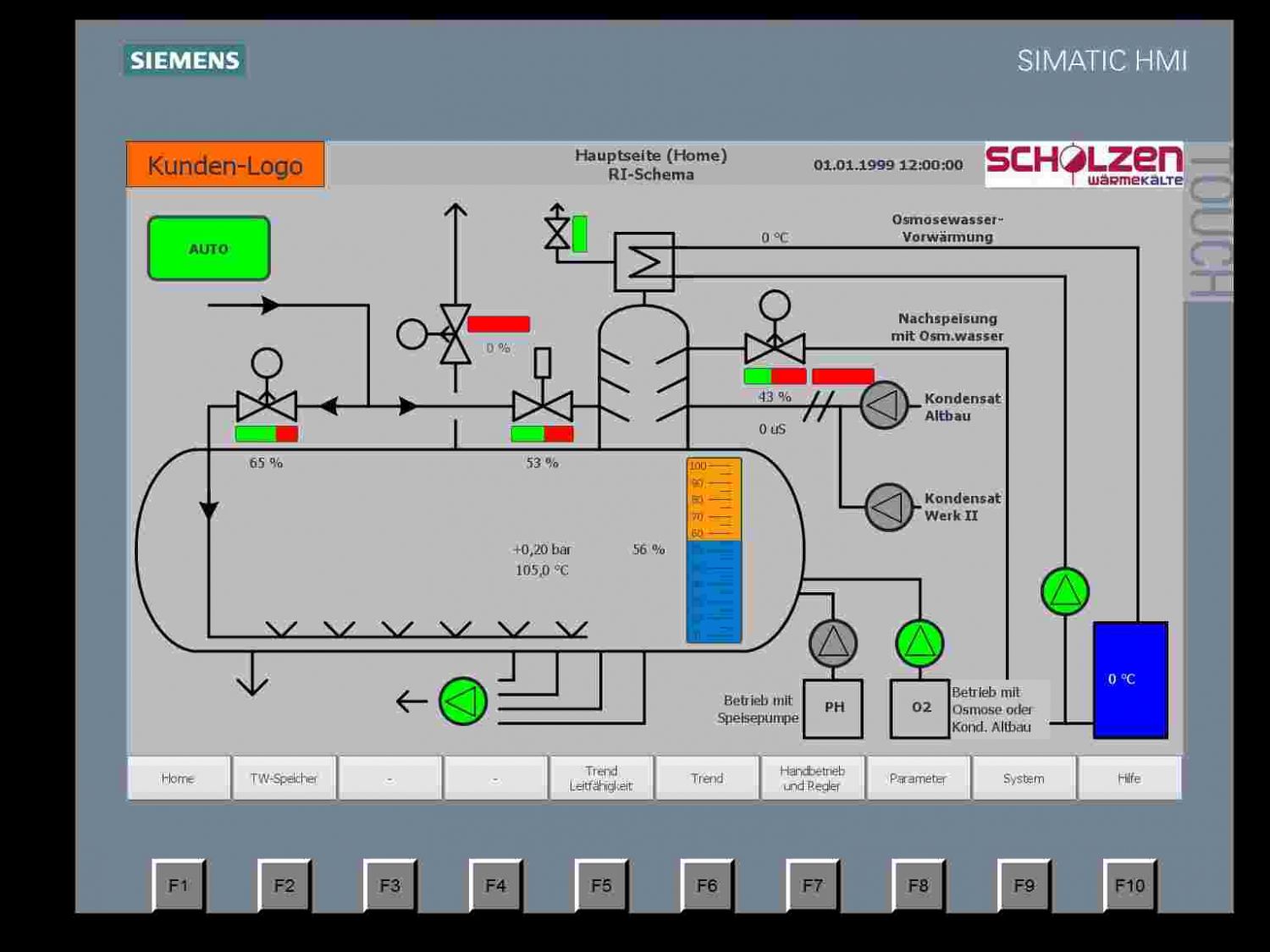Click the Nachspeisung valve showing 43 %

775,347
